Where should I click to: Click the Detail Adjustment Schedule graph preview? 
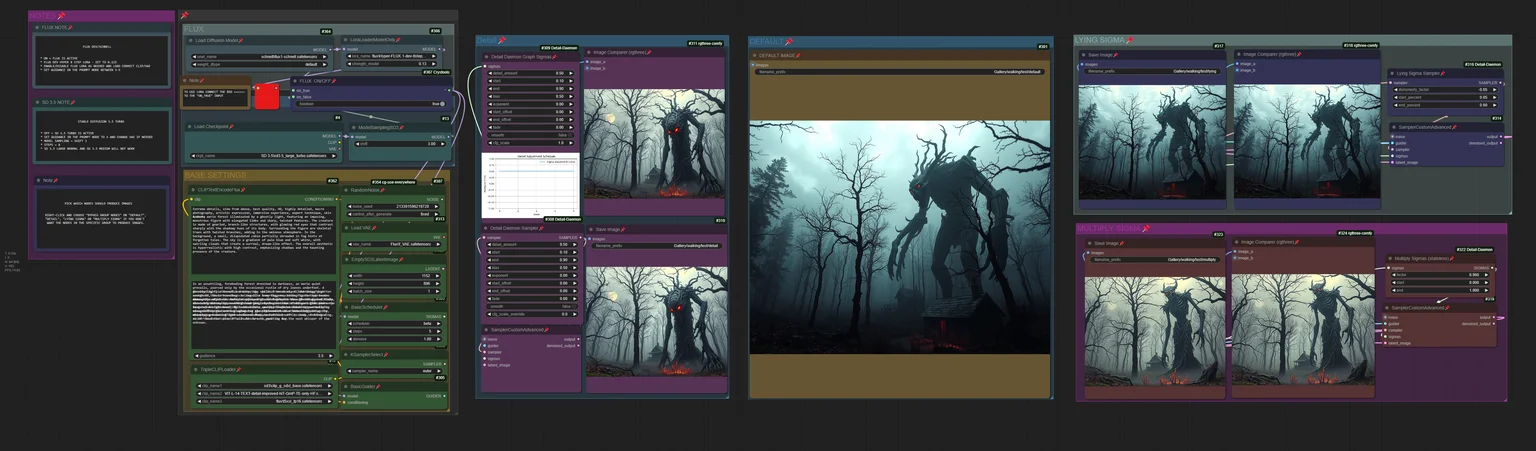click(x=531, y=184)
